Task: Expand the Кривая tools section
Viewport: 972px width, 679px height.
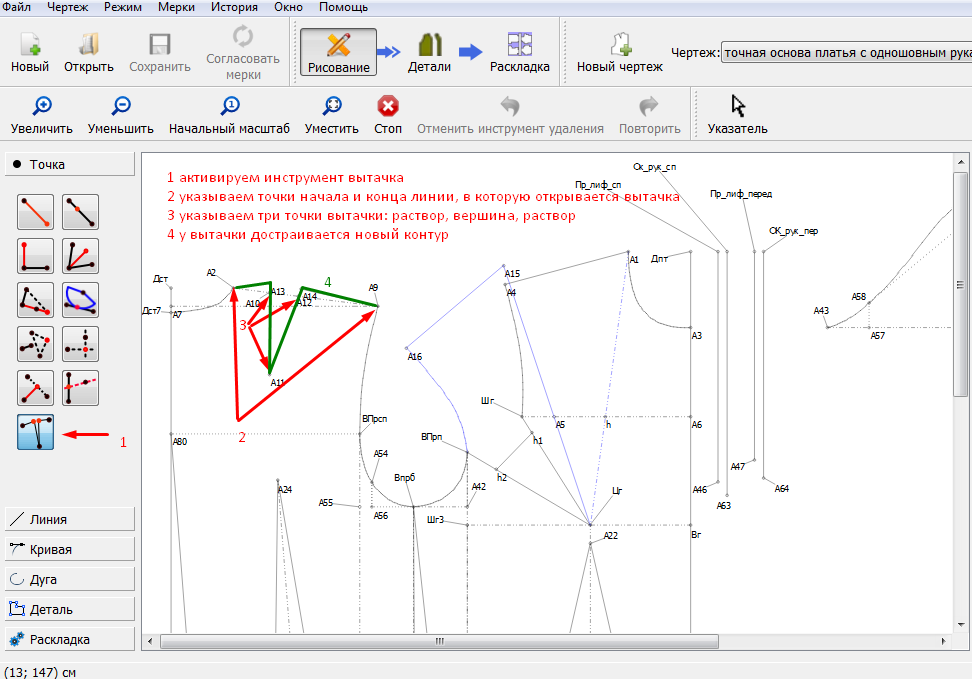Action: click(x=70, y=549)
